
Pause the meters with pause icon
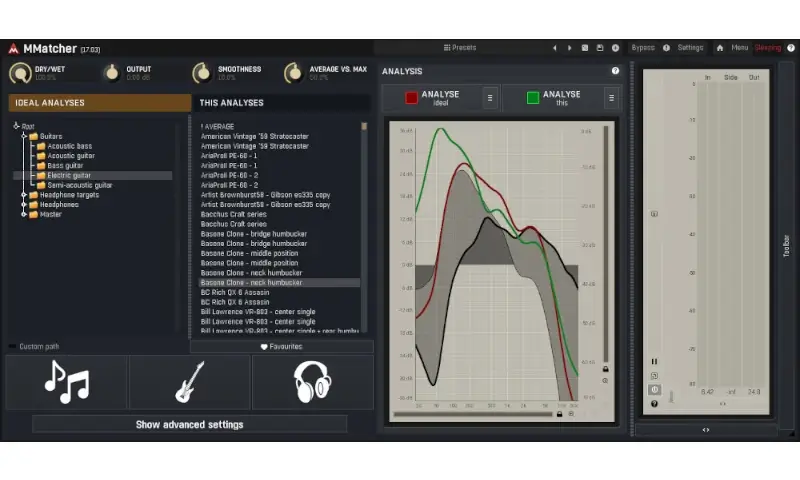tap(654, 361)
